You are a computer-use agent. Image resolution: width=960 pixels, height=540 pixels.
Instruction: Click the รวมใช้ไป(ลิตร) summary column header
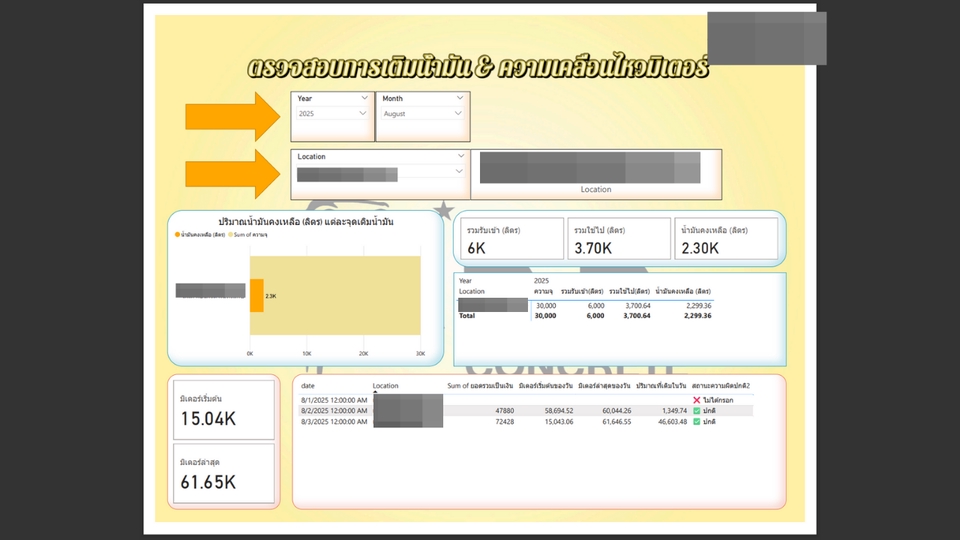click(x=629, y=291)
